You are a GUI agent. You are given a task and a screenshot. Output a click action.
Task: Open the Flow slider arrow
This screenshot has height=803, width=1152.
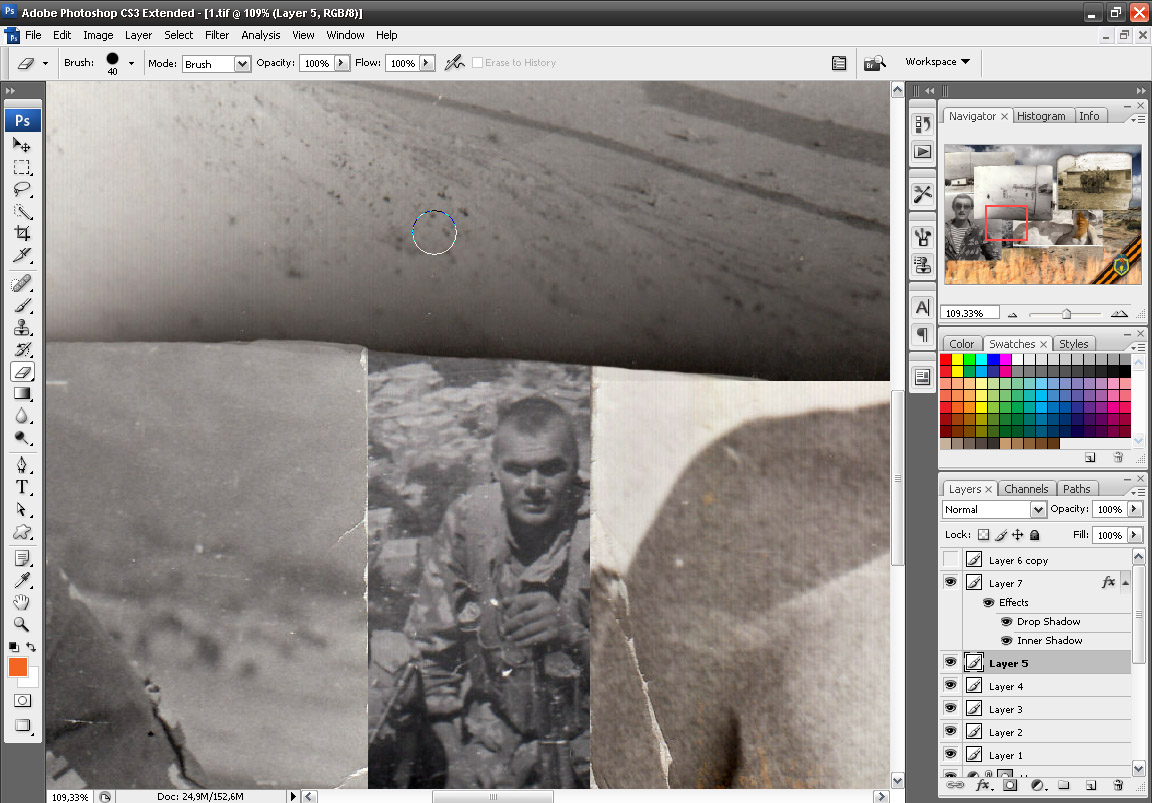click(427, 63)
